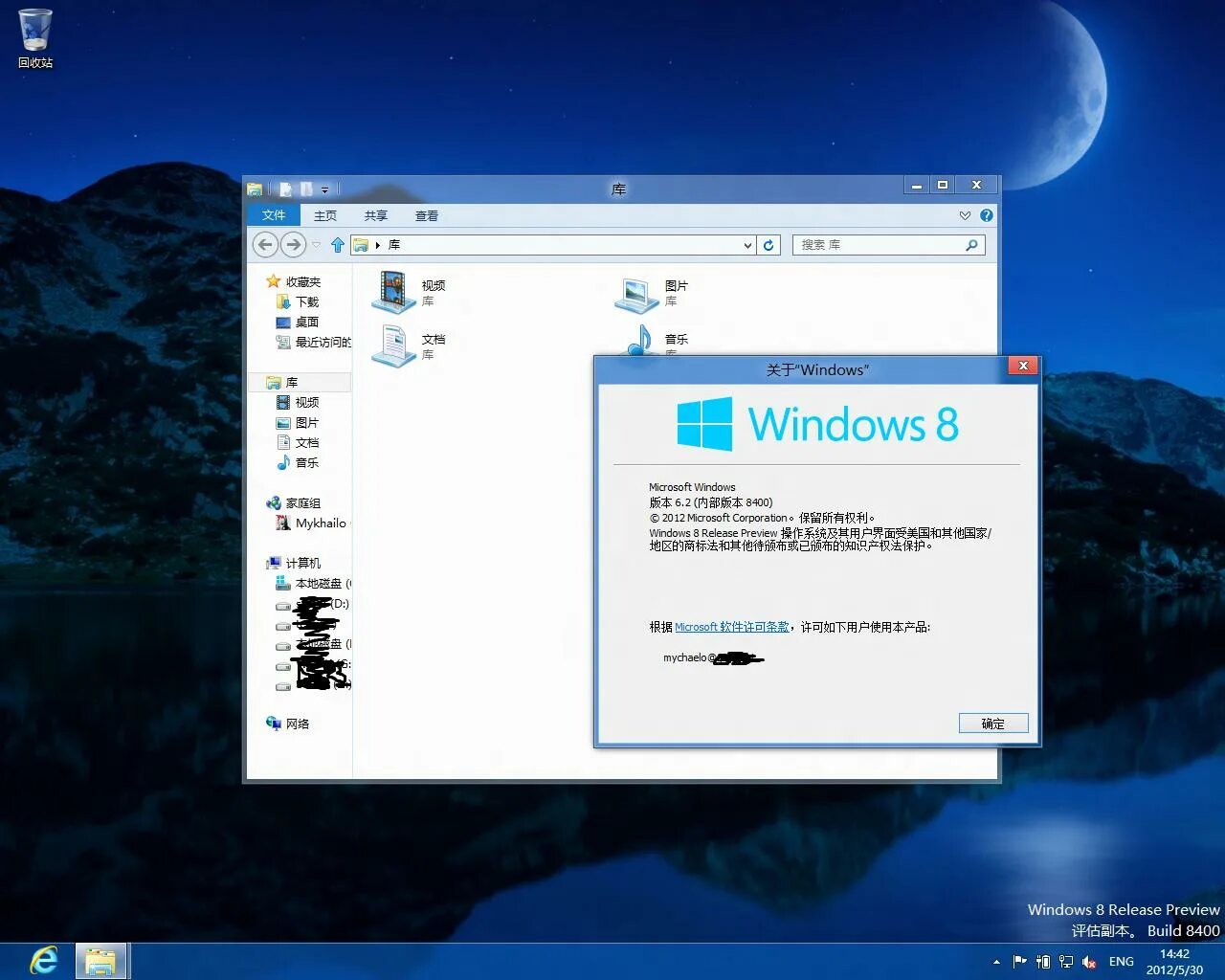Select 音乐 in navigation pane tree
The height and width of the screenshot is (980, 1225).
point(298,462)
